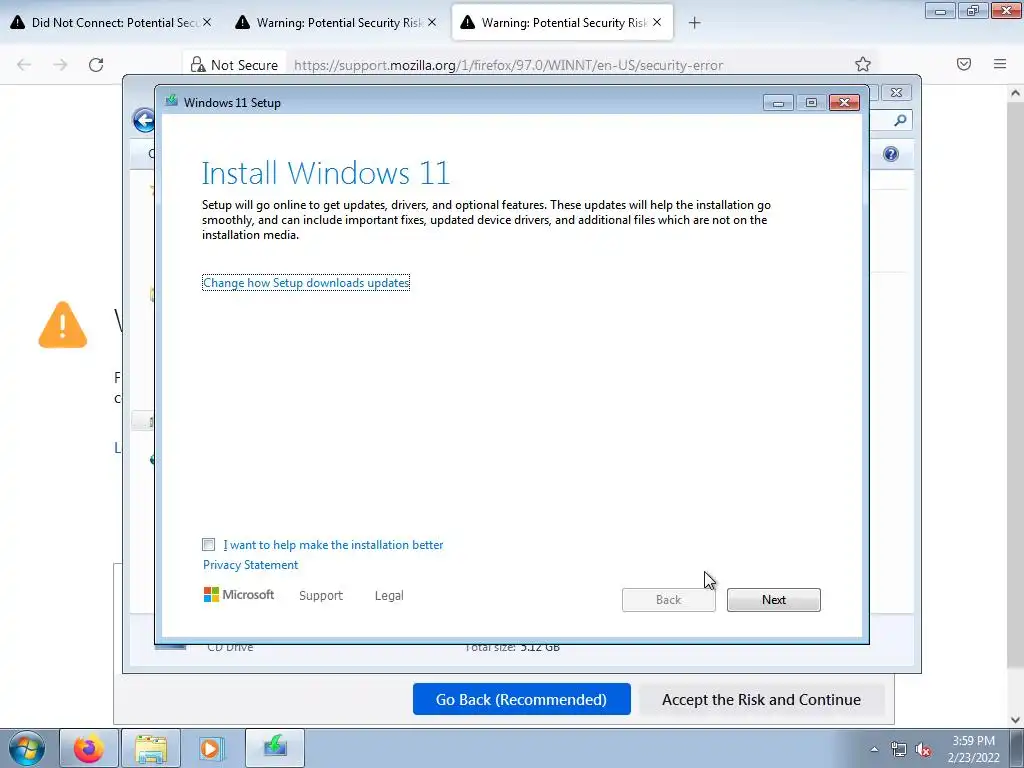Click the Firefox back arrow

(24, 65)
